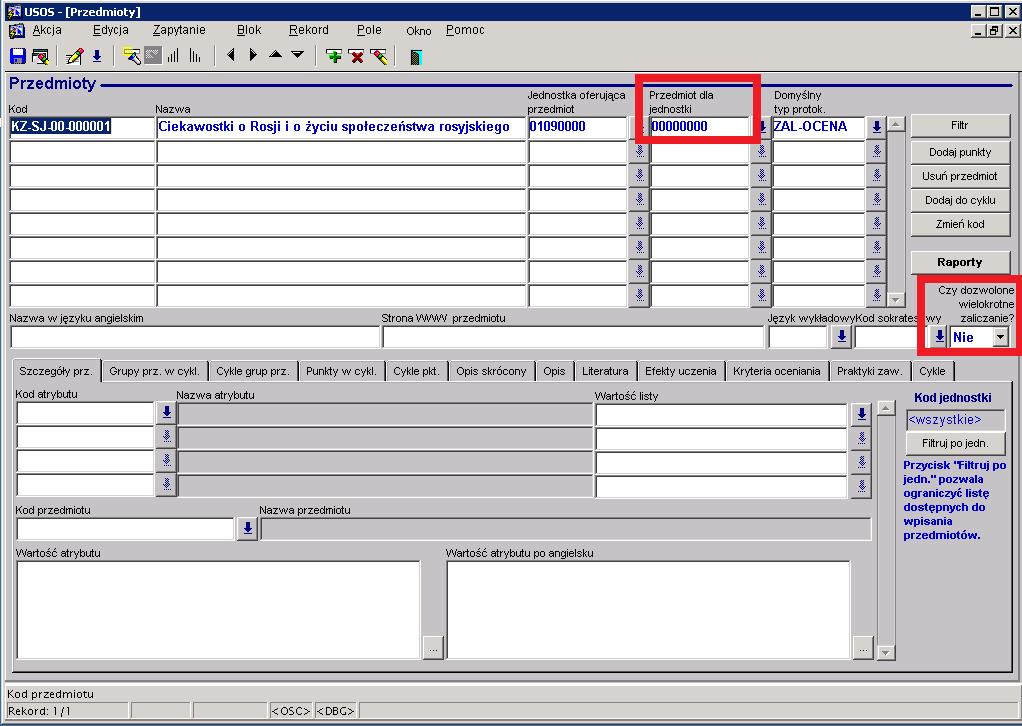Click the door Exit toolbar icon

[x=416, y=57]
